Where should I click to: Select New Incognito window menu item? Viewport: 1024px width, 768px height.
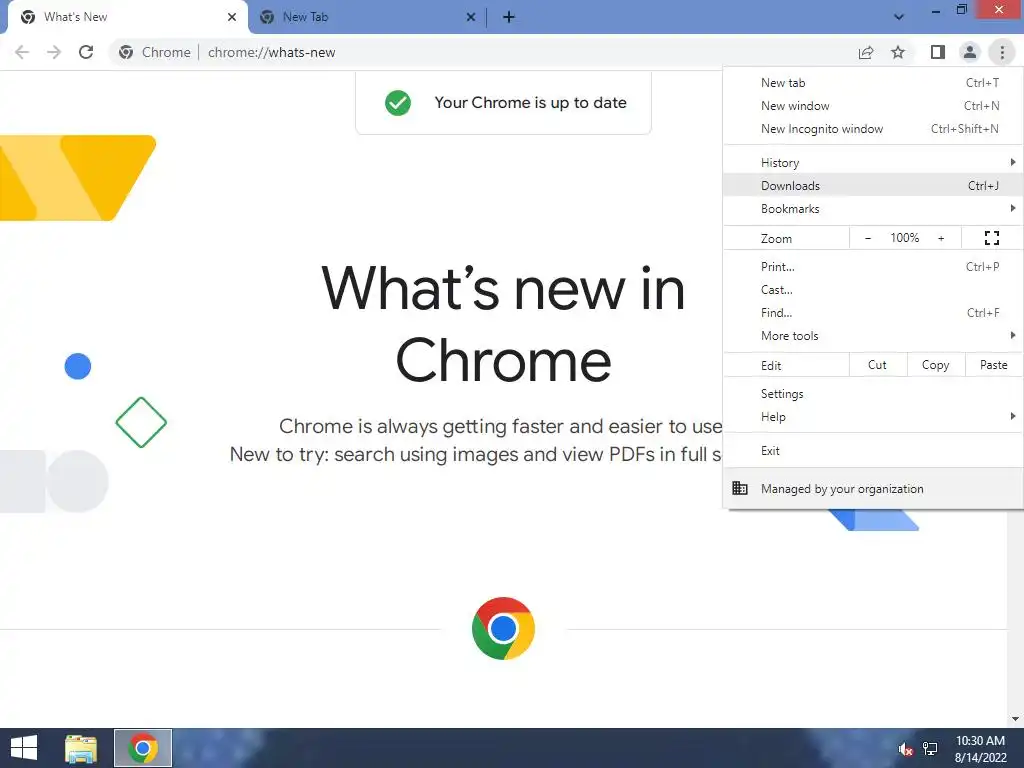tap(873, 129)
